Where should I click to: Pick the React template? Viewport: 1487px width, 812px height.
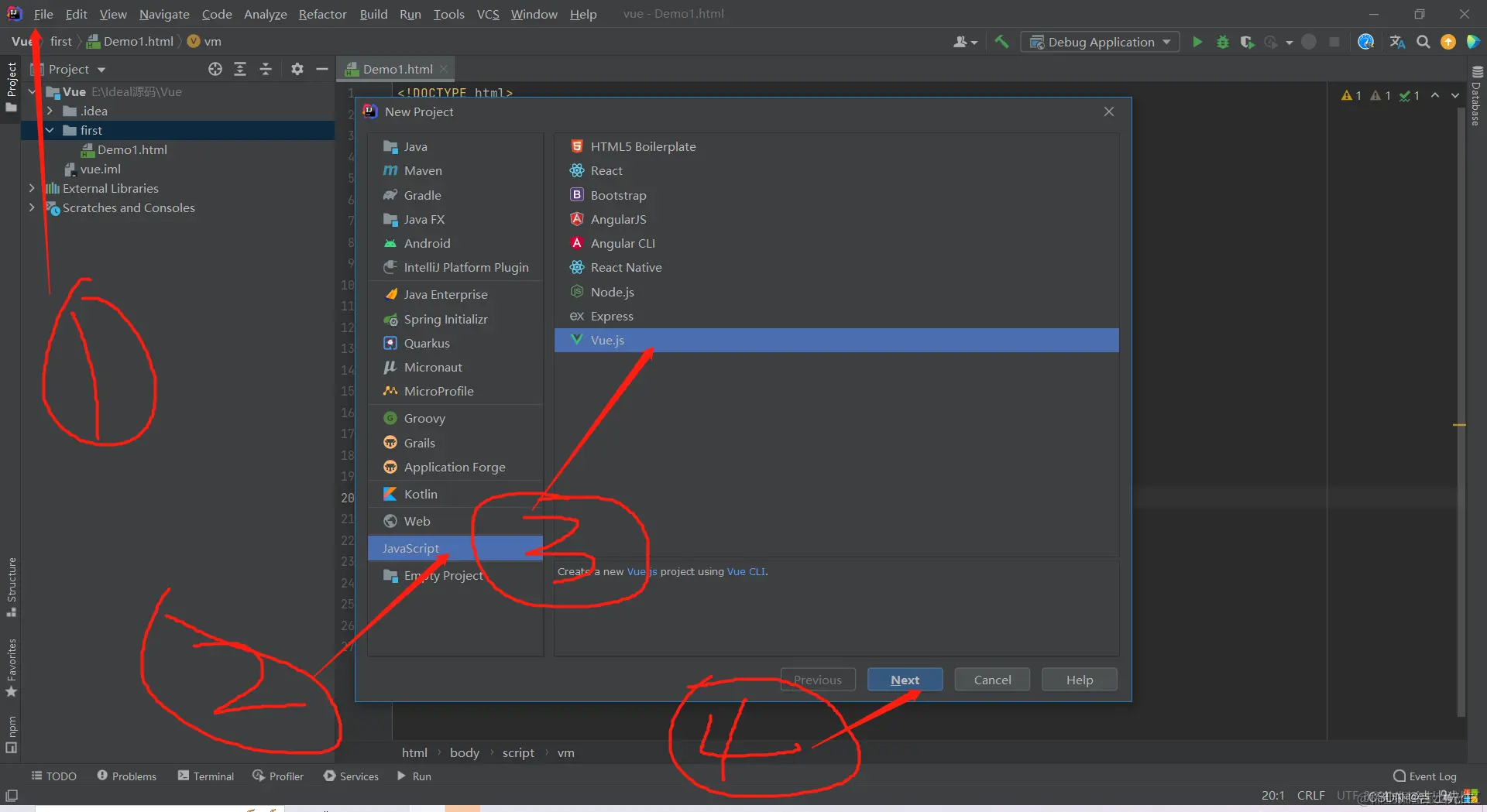coord(836,170)
